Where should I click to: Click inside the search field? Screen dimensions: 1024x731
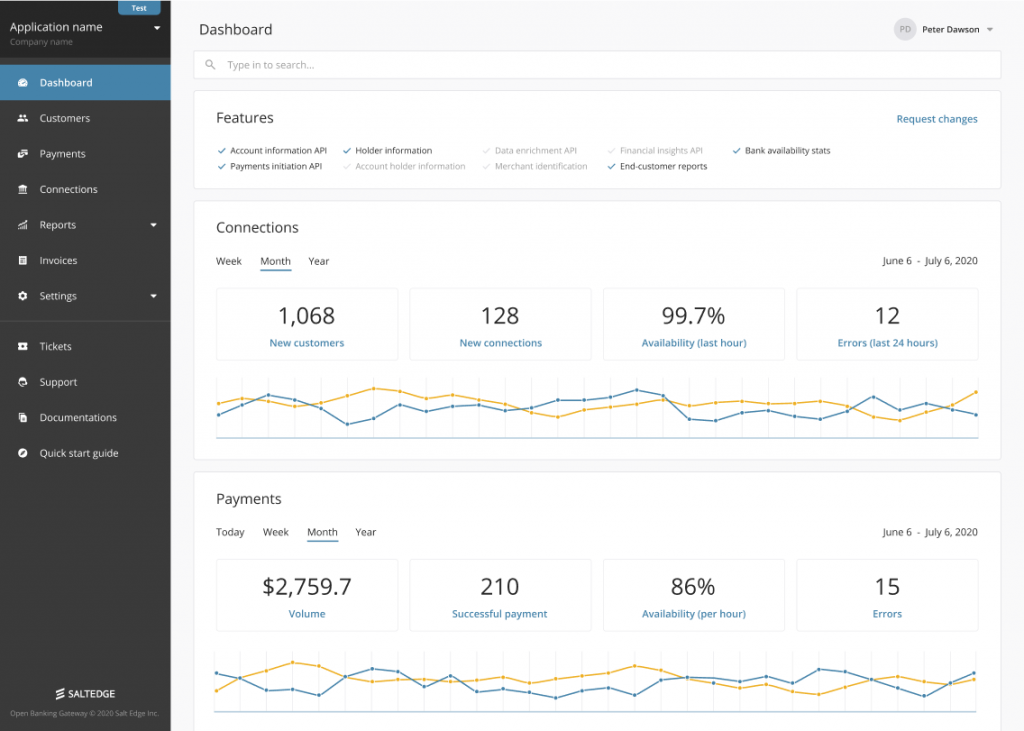point(600,64)
